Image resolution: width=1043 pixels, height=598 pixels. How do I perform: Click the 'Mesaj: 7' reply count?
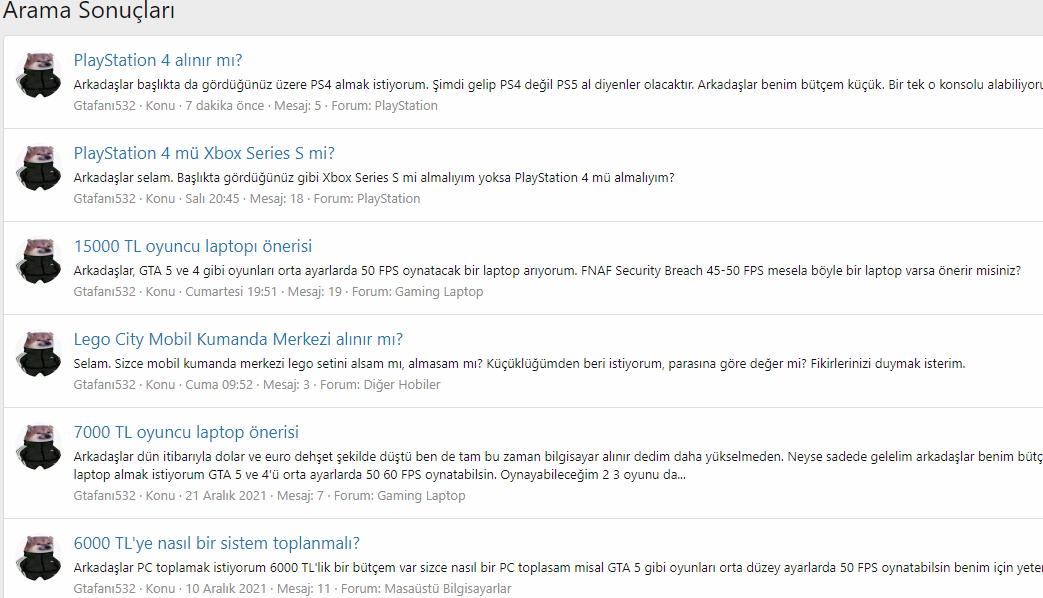(300, 496)
